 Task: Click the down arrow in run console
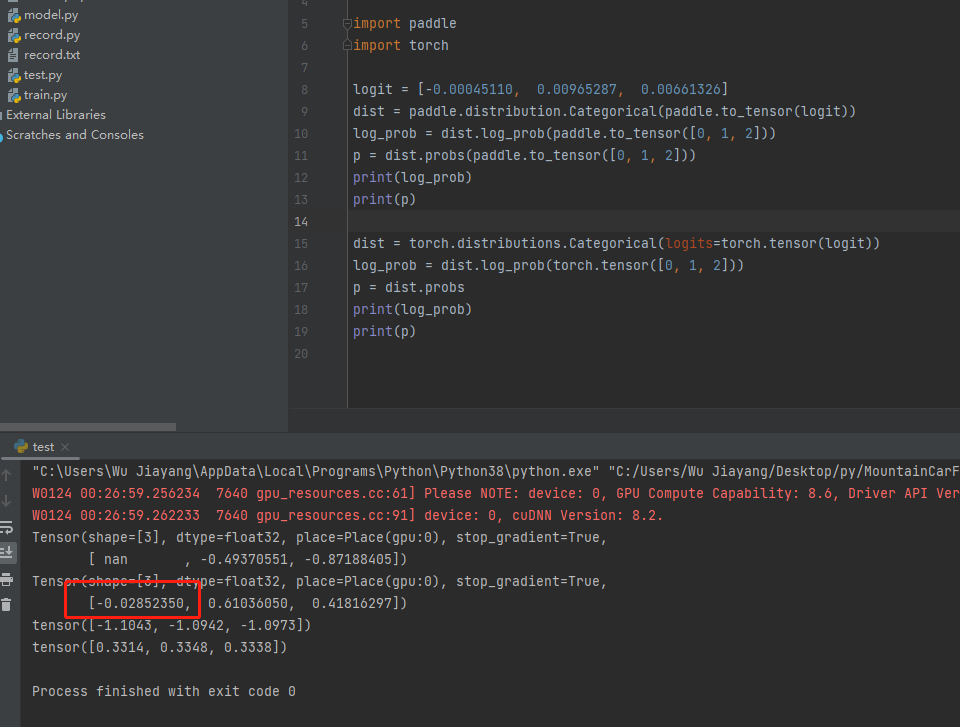pos(6,501)
